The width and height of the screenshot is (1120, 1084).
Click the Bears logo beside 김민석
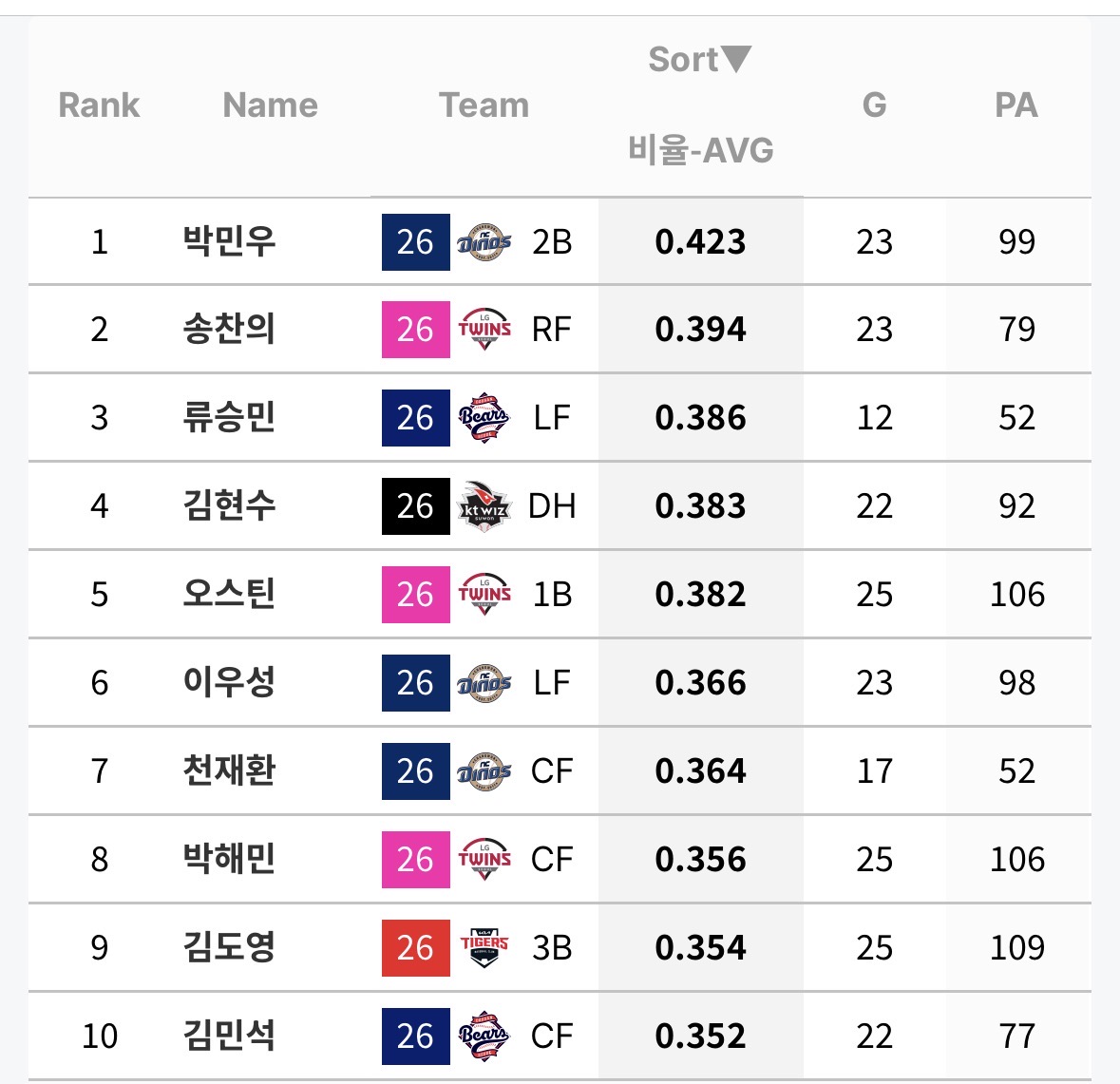484,1036
